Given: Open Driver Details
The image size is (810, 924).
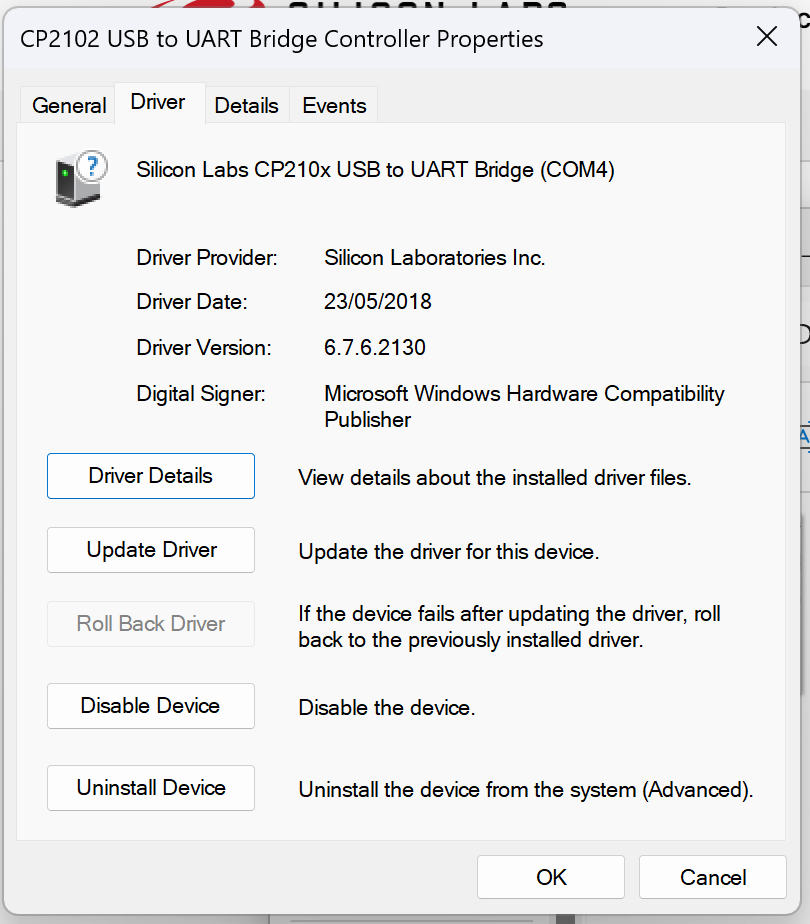Looking at the screenshot, I should pyautogui.click(x=151, y=476).
